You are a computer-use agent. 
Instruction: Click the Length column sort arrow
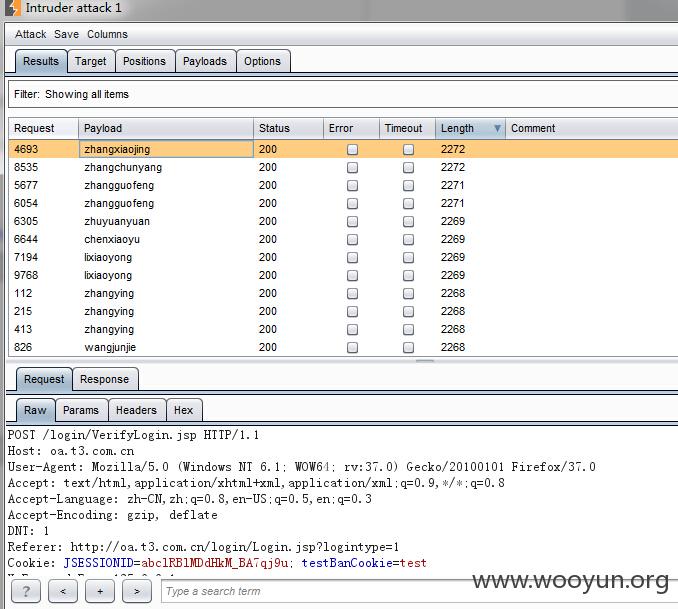click(497, 128)
